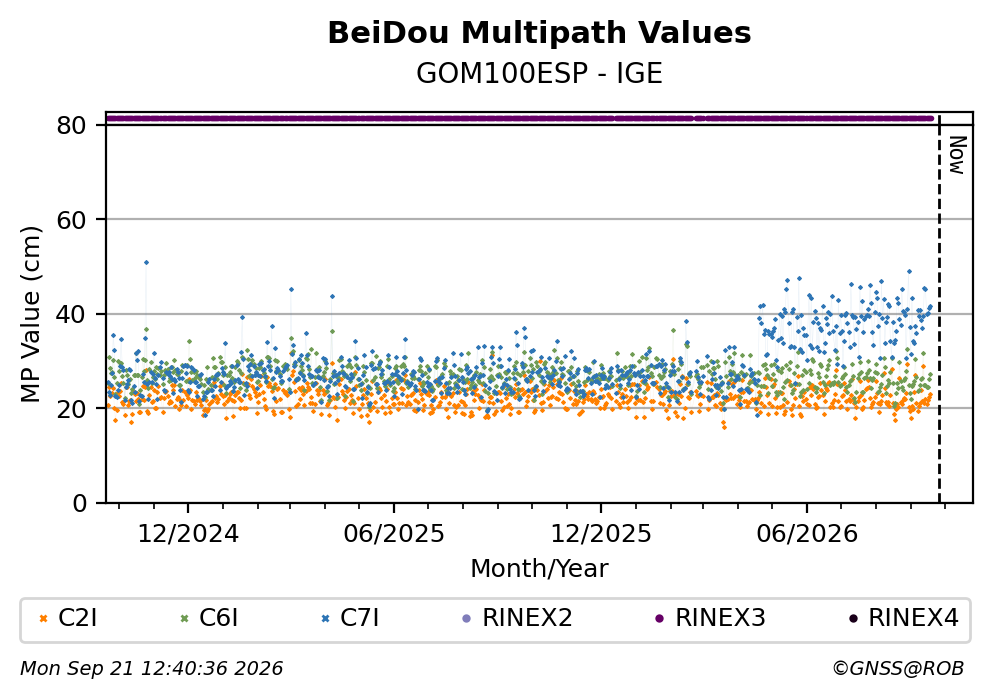Select the RINEX3 legend label

click(720, 617)
